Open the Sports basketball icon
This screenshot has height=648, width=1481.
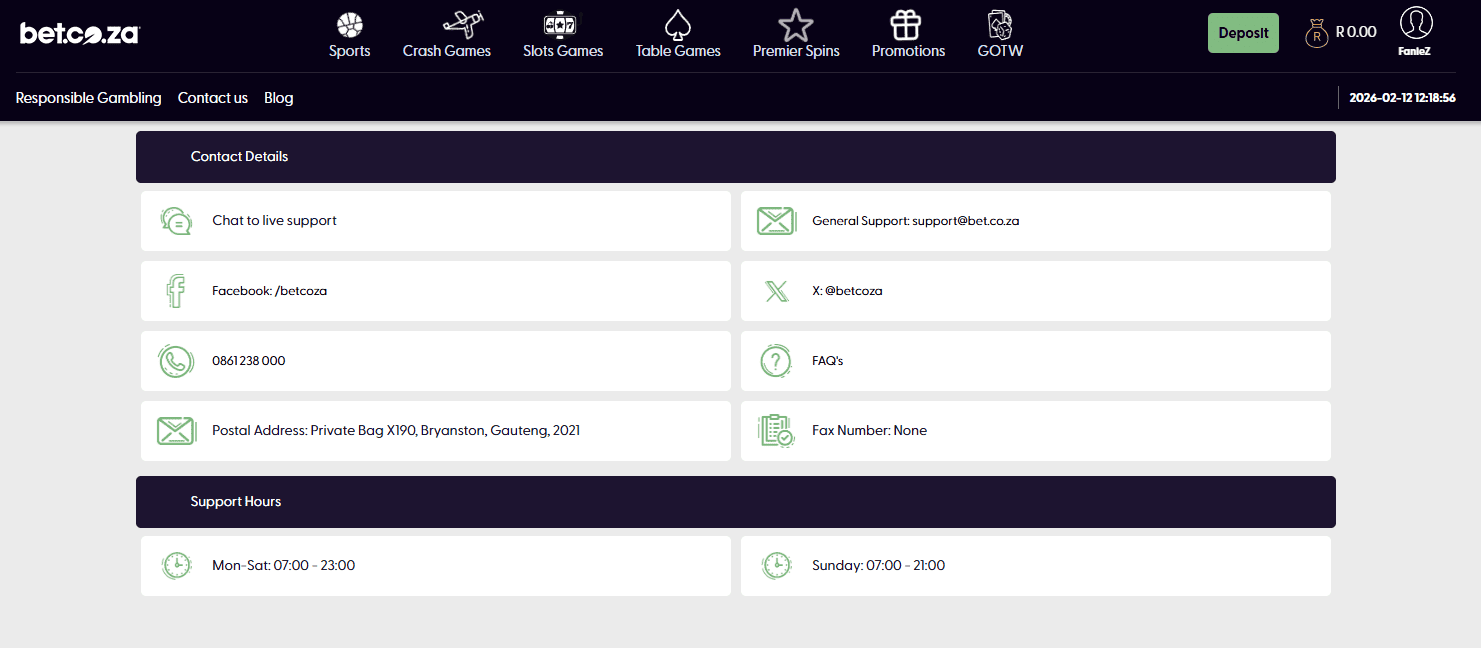[x=350, y=24]
